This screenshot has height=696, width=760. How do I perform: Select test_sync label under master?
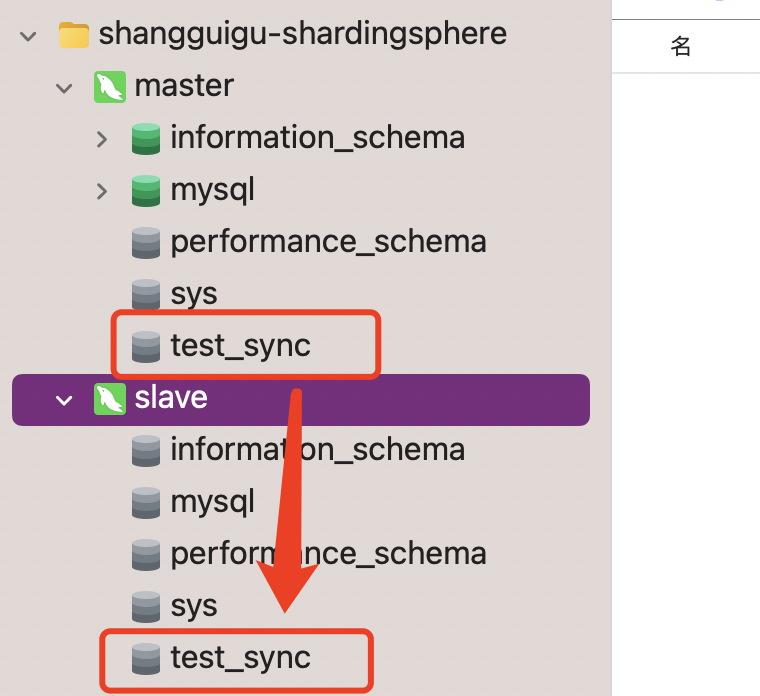pos(240,346)
